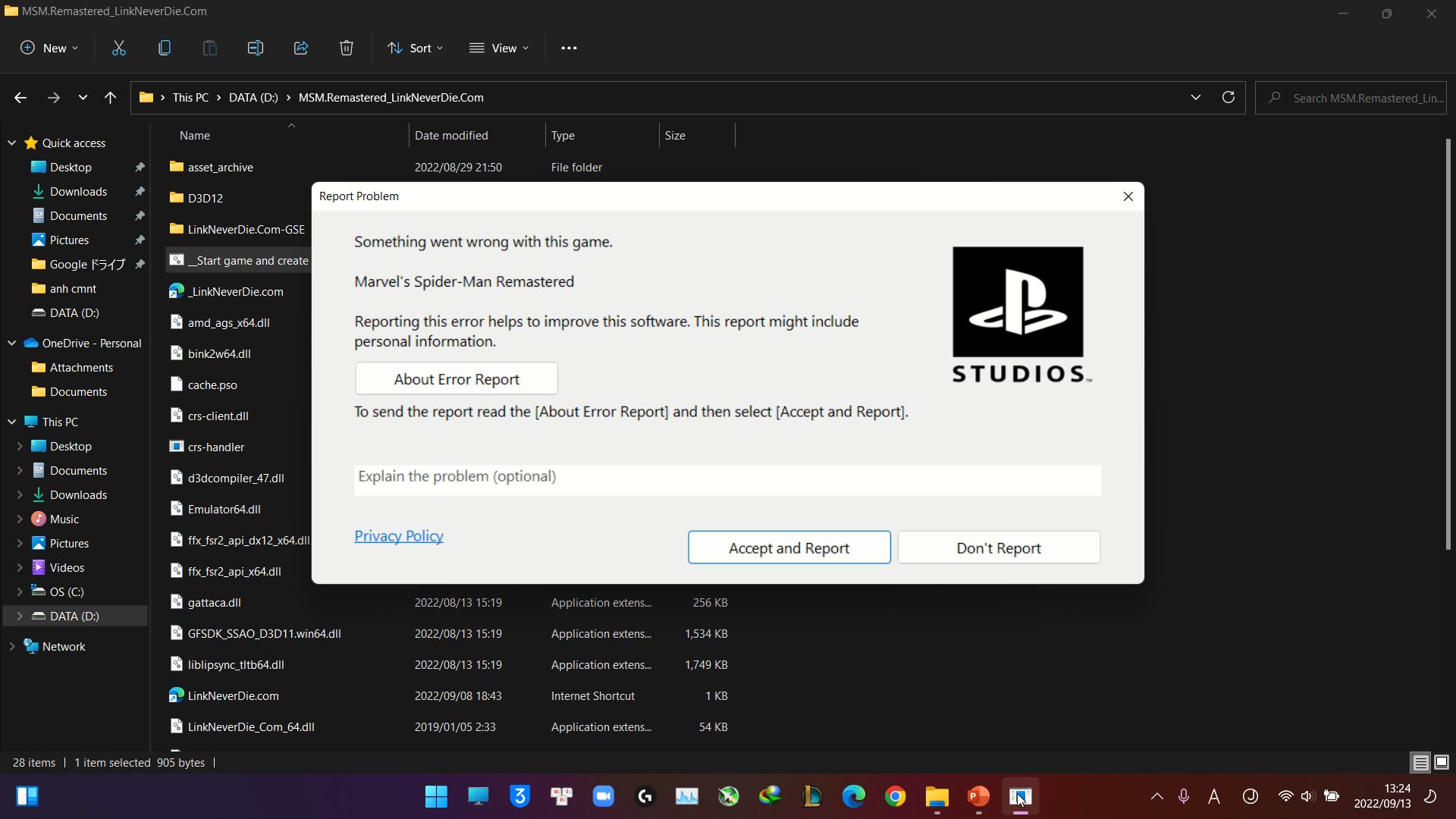1456x819 pixels.
Task: Click the Explain the problem text field
Action: click(x=727, y=479)
